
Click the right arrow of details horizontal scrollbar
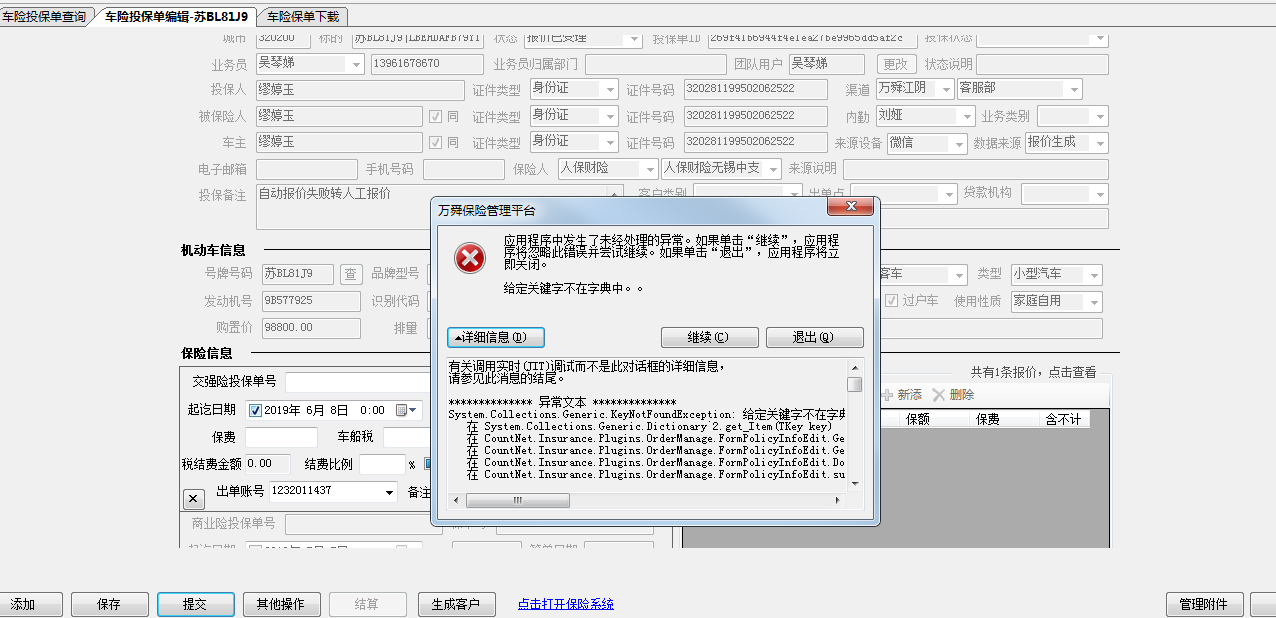(839, 500)
